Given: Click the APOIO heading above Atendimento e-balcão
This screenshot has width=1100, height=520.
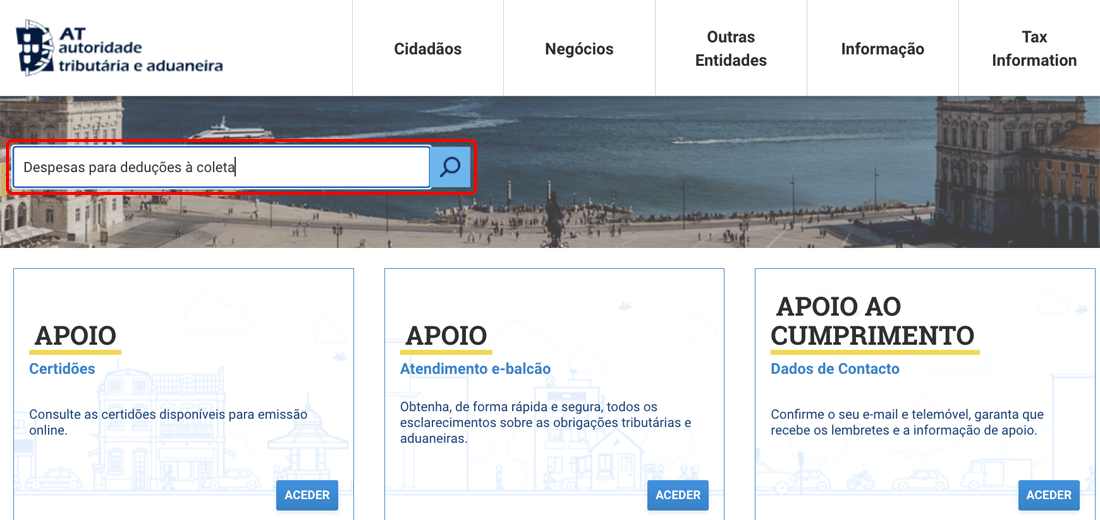Looking at the screenshot, I should point(446,335).
